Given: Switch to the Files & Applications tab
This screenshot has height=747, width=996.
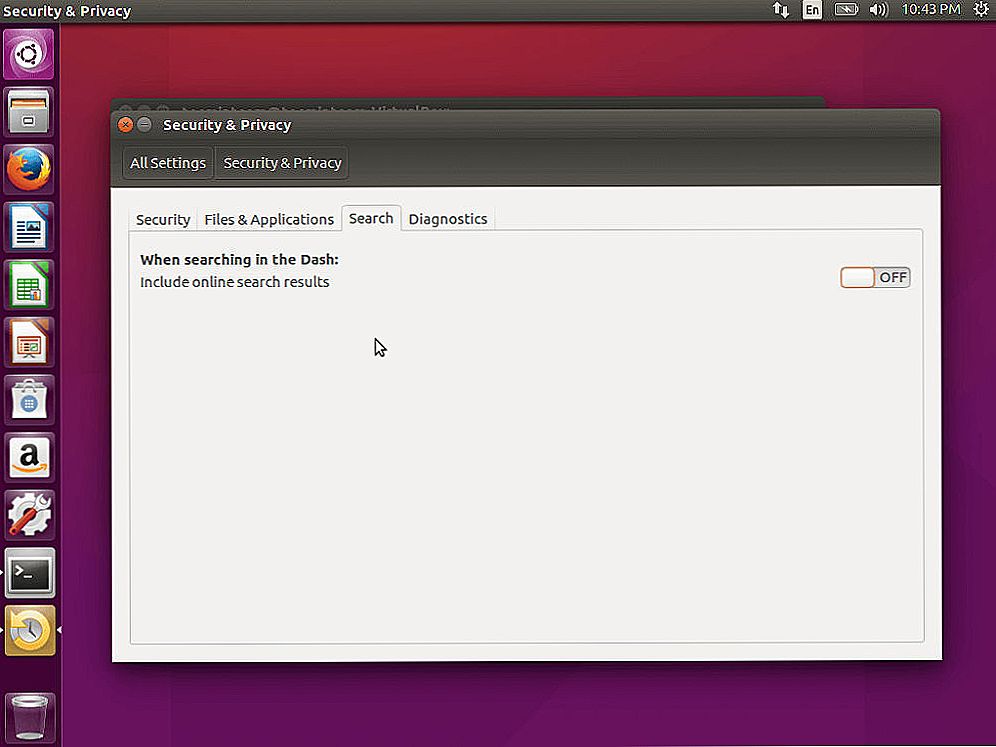Looking at the screenshot, I should tap(269, 219).
